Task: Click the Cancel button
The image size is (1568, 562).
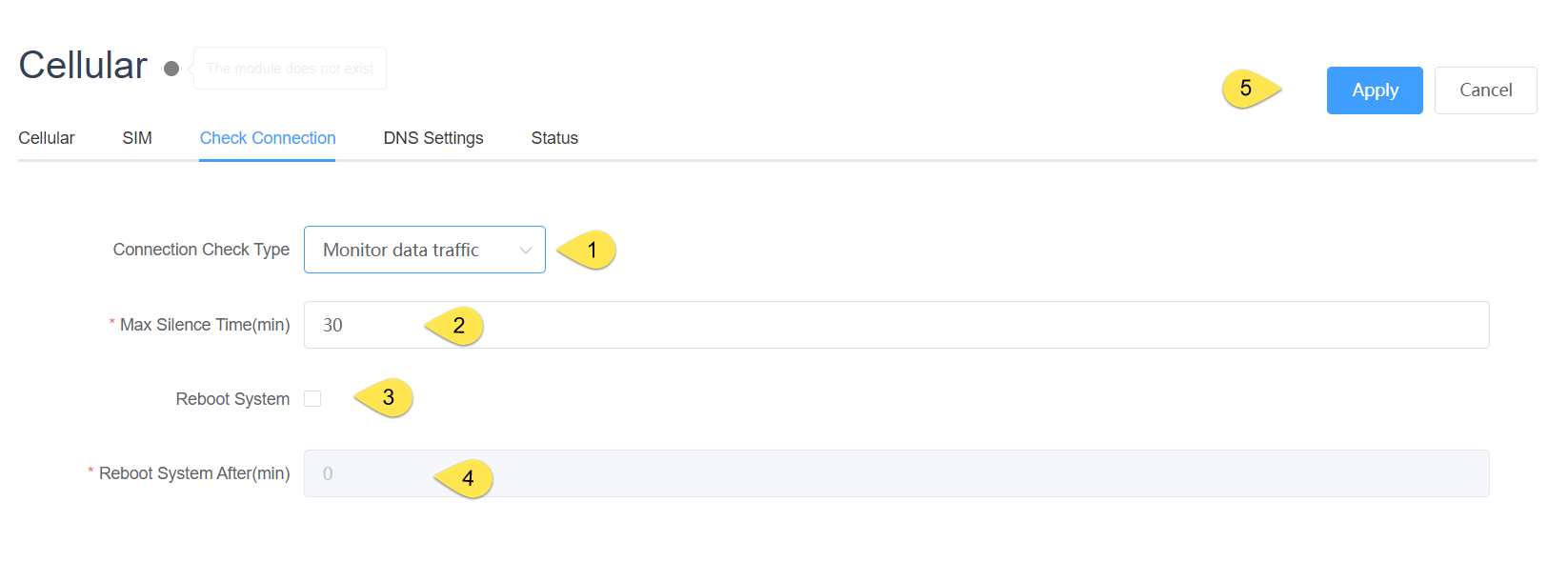Action: (1485, 90)
